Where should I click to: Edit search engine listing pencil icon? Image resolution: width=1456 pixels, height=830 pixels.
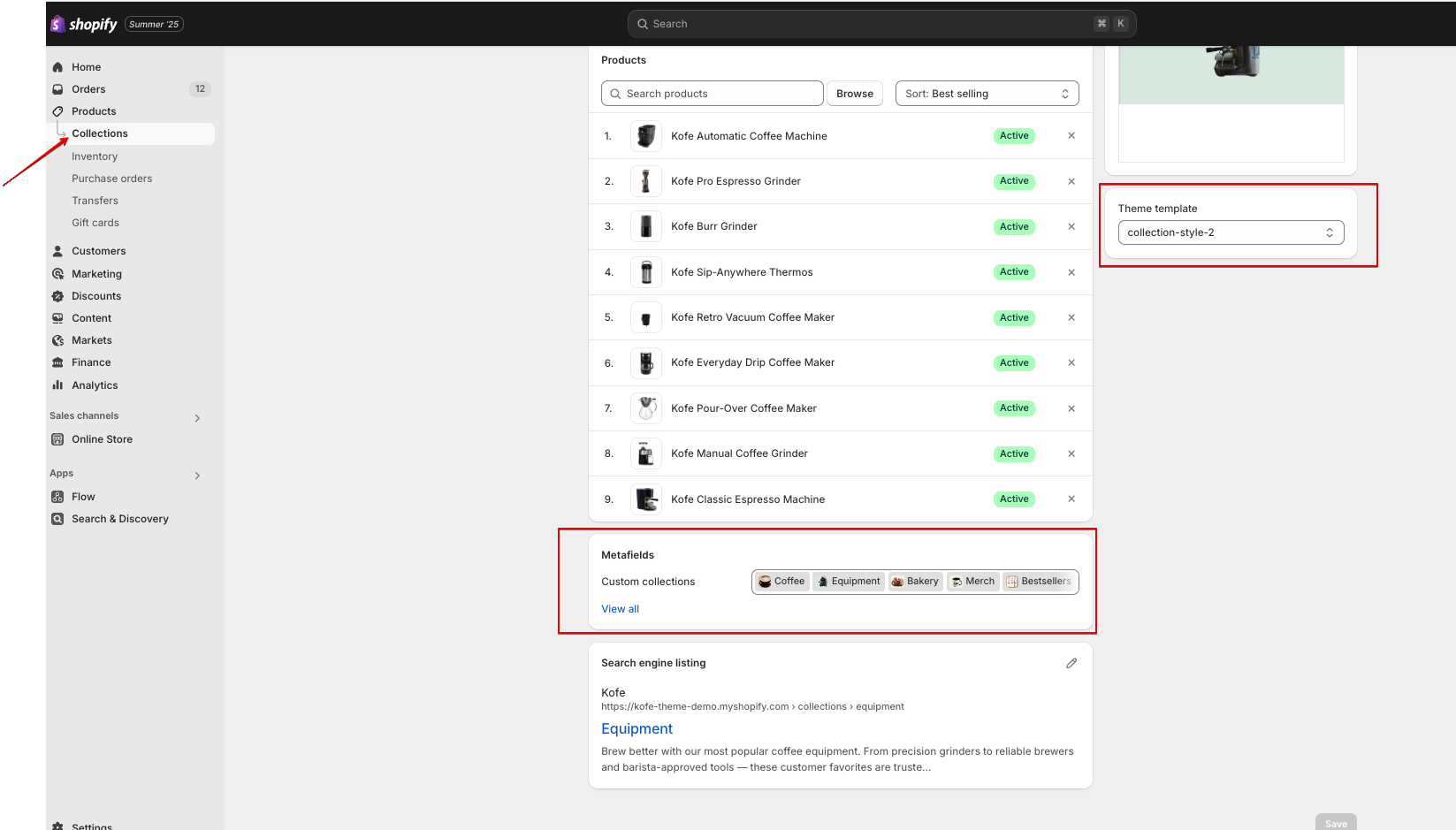tap(1071, 663)
